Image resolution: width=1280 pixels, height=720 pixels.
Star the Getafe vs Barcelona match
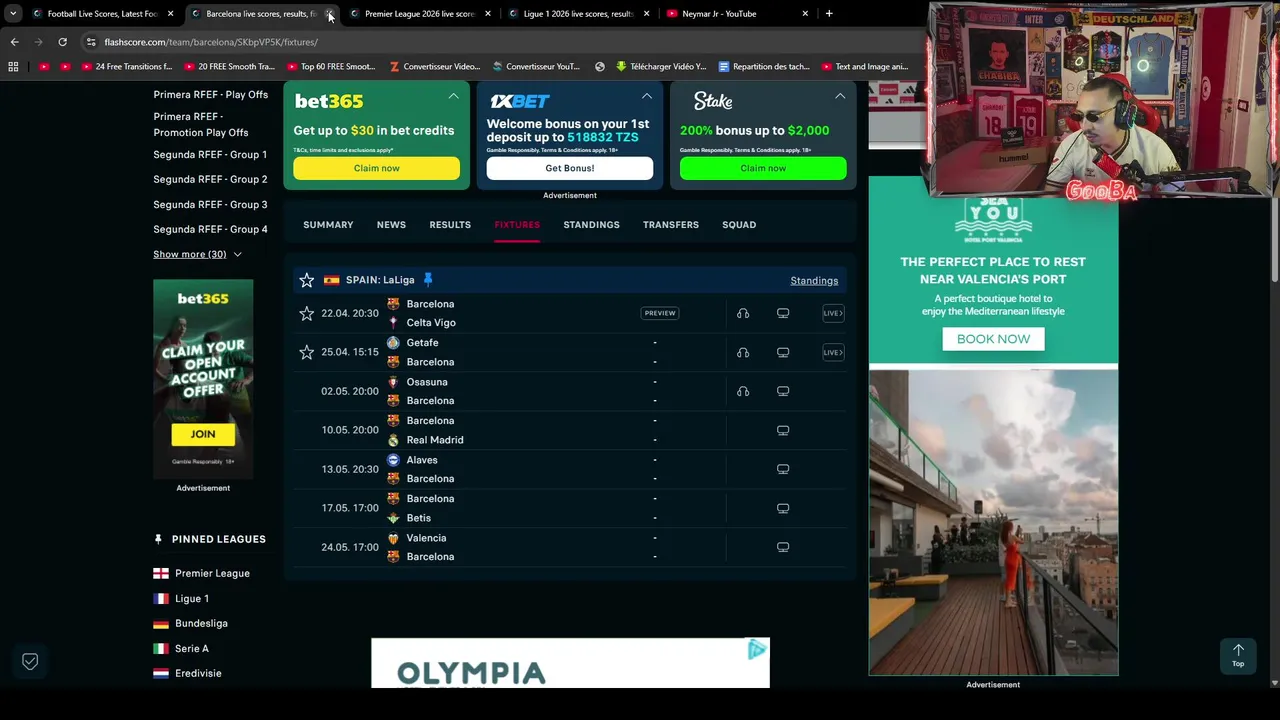click(x=307, y=352)
